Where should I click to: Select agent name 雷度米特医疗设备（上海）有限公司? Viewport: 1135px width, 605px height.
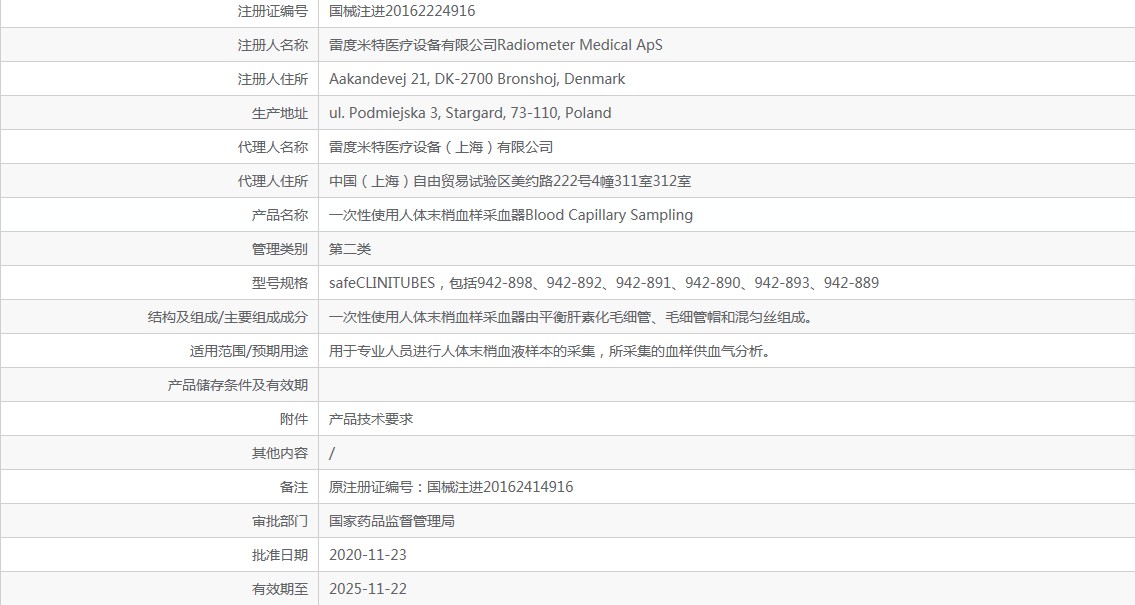[x=441, y=147]
